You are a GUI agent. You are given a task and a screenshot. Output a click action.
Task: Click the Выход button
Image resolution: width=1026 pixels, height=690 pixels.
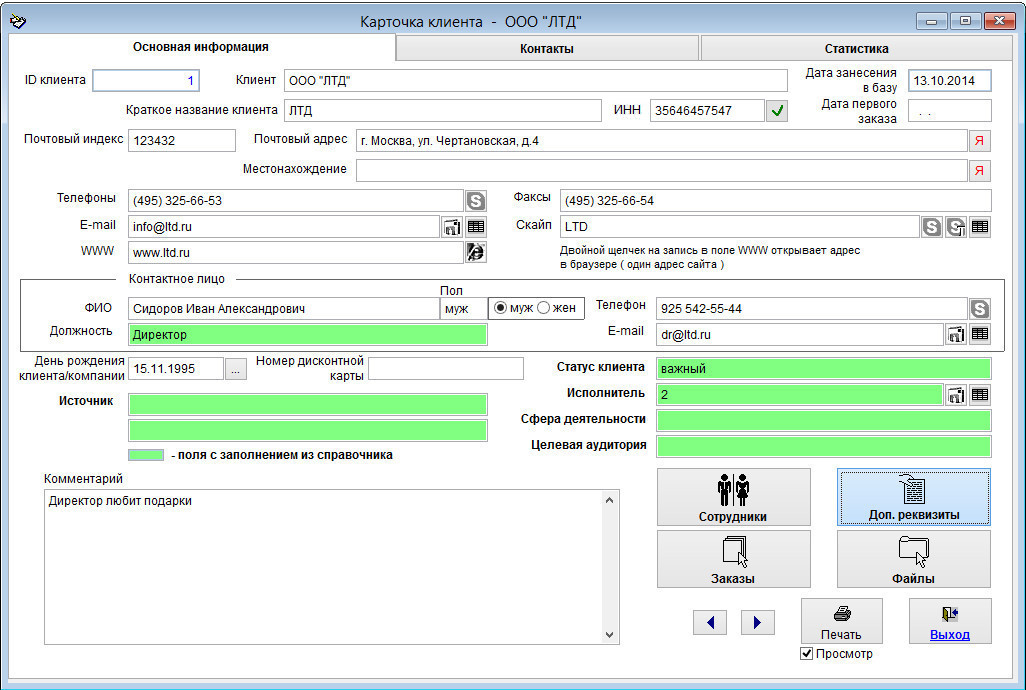point(949,621)
